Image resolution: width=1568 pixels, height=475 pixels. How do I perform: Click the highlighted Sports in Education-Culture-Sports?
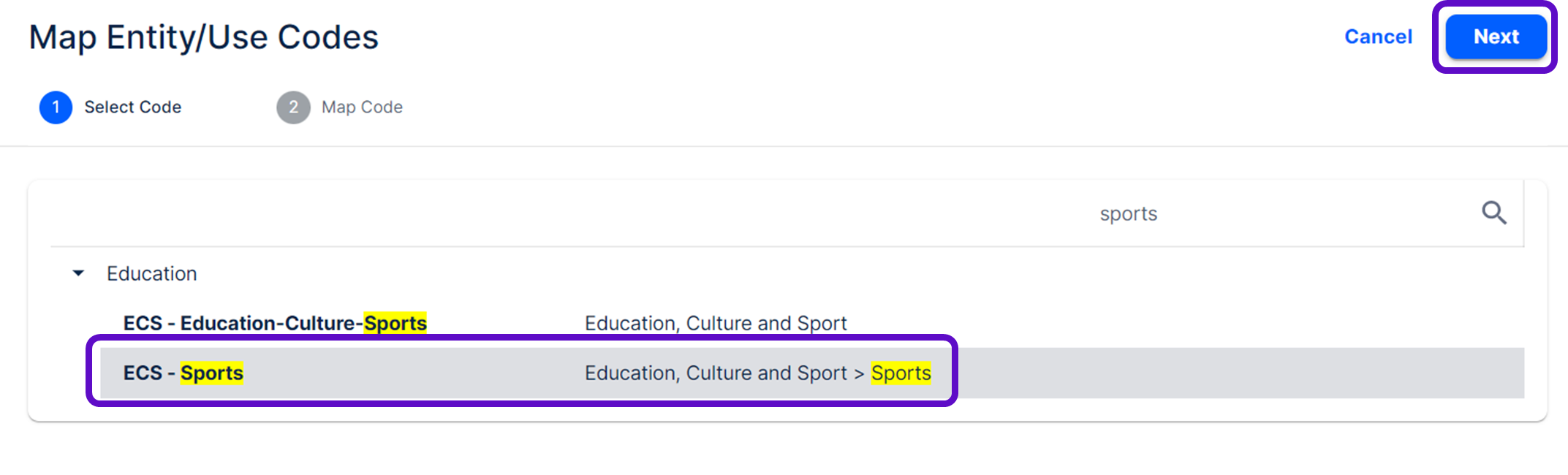[395, 323]
